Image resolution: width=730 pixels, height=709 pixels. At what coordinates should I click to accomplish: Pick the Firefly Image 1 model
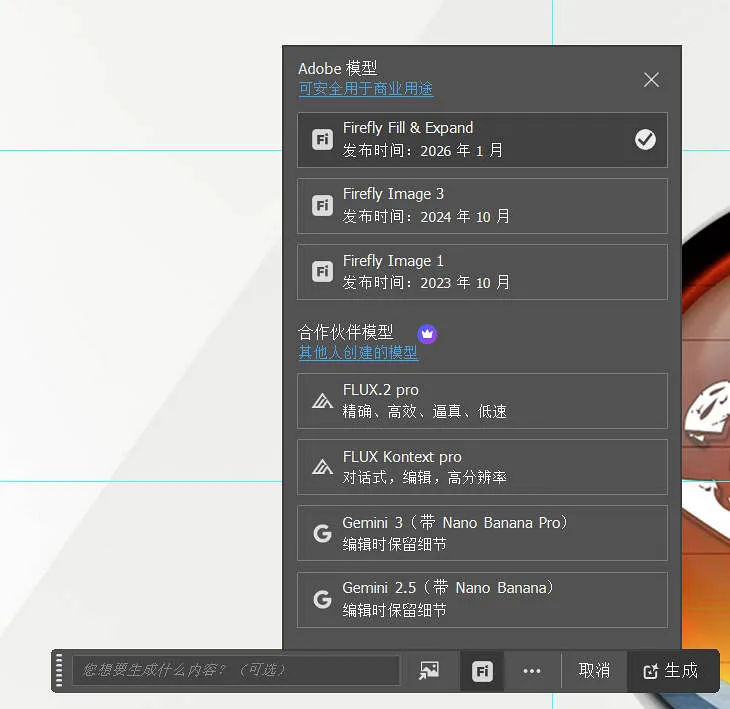click(x=482, y=272)
